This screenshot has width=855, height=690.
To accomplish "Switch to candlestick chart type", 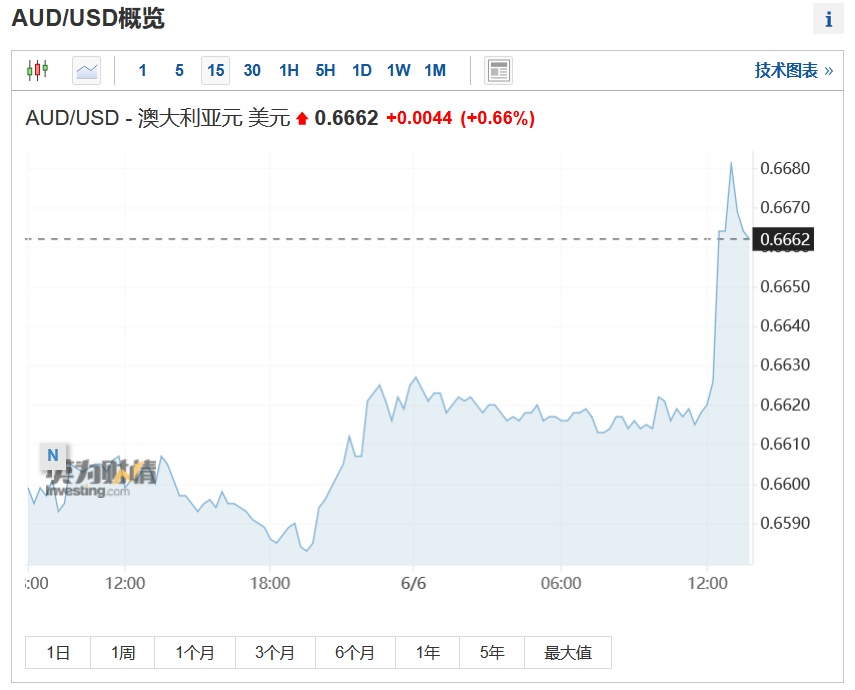I will coord(38,70).
